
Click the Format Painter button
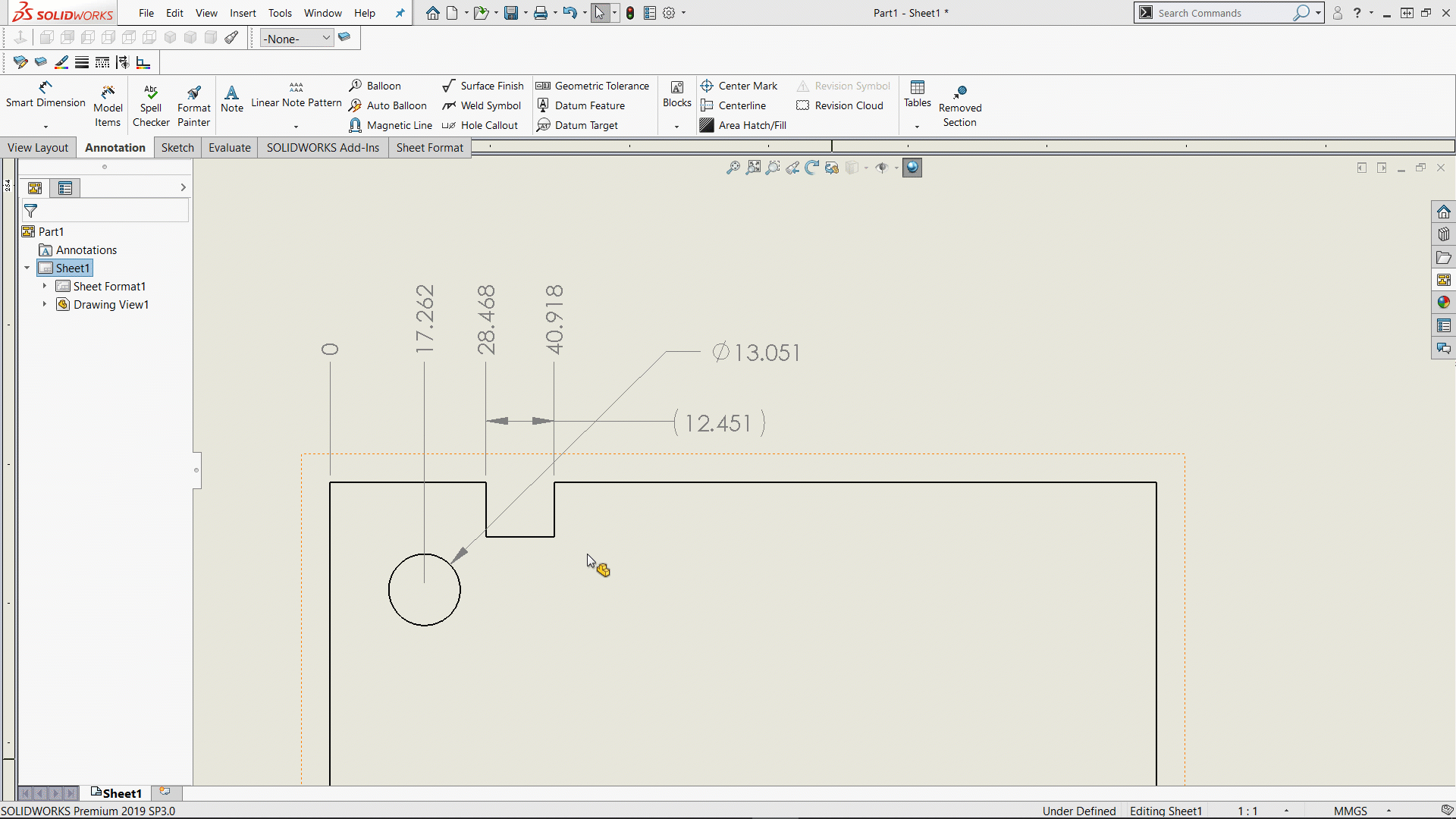(x=193, y=102)
